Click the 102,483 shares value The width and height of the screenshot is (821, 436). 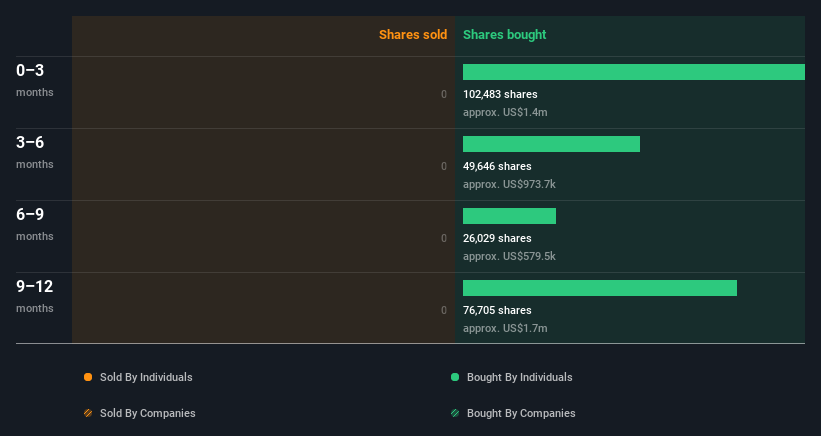tap(500, 94)
